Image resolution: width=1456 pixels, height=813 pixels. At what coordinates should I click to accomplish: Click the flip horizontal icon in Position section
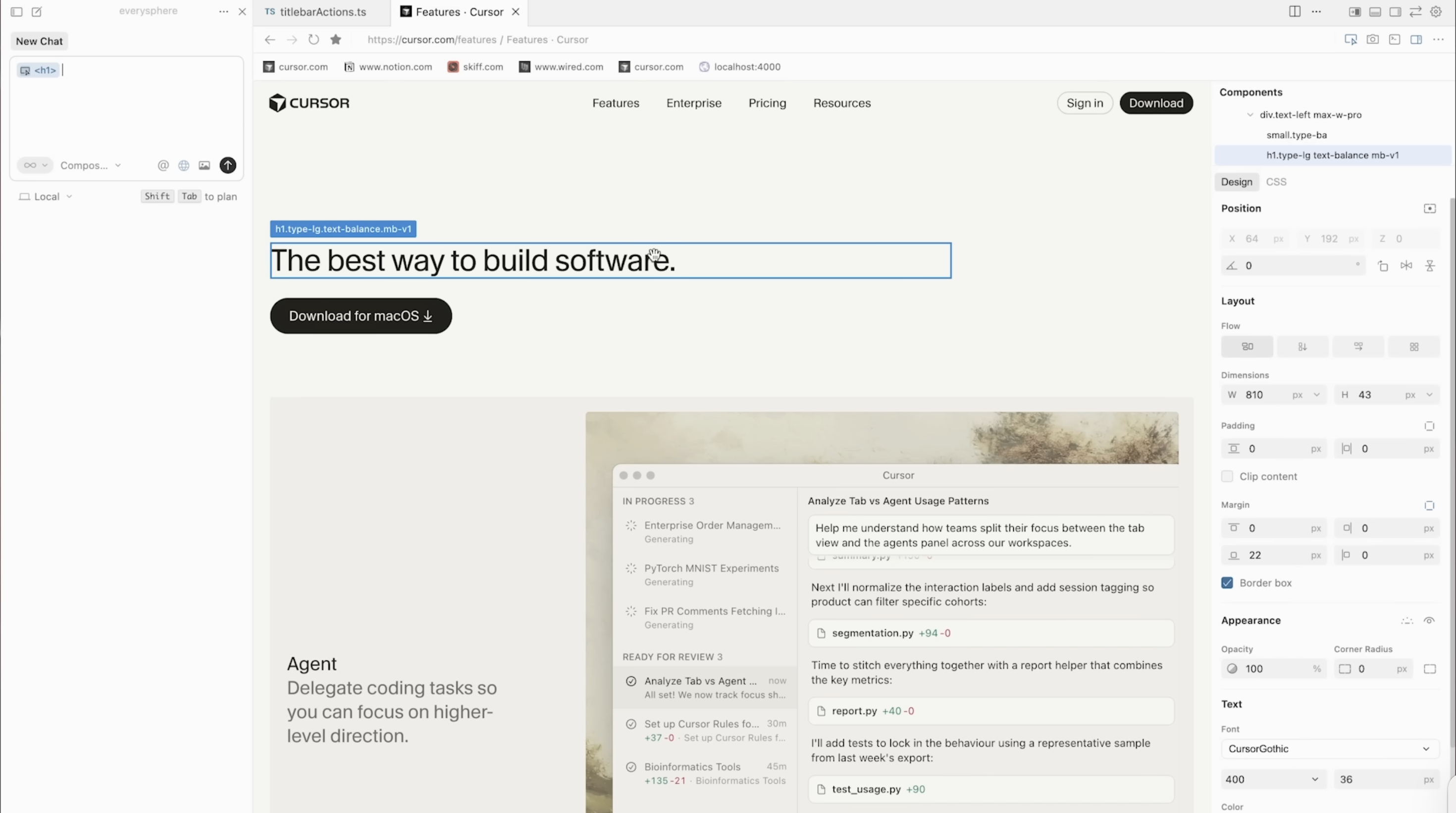1406,265
